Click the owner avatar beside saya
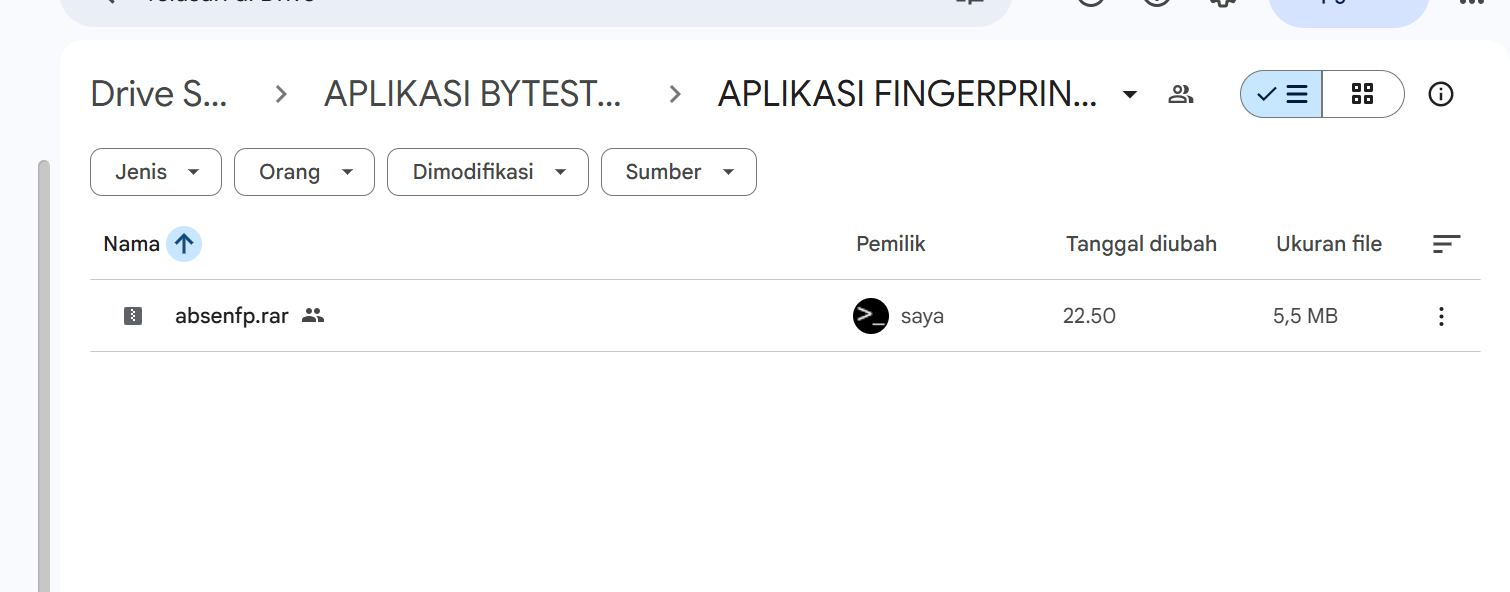Screen dimensions: 1510x592 pyautogui.click(x=871, y=316)
